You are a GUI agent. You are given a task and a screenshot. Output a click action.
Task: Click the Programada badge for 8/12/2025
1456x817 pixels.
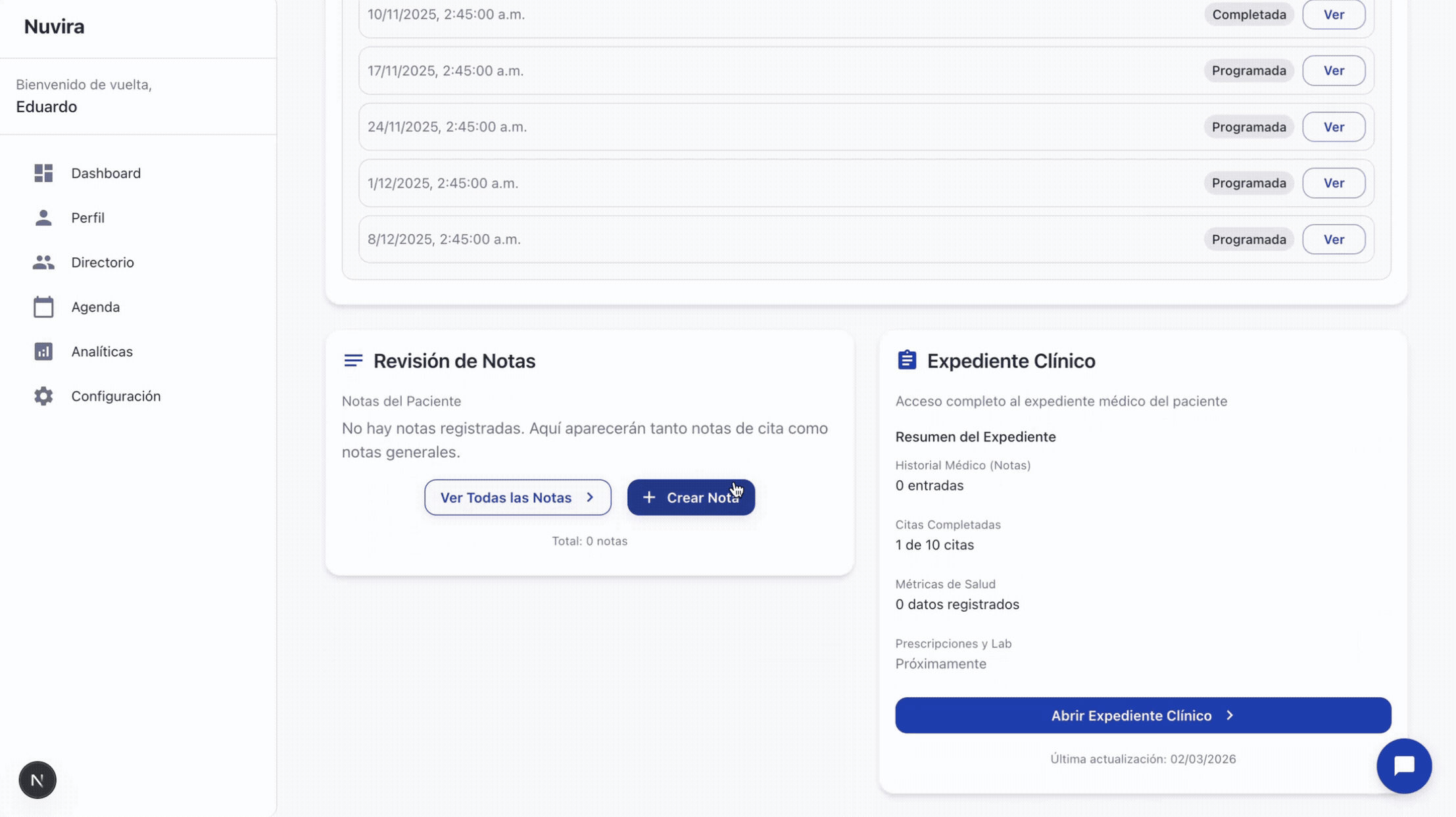1248,239
